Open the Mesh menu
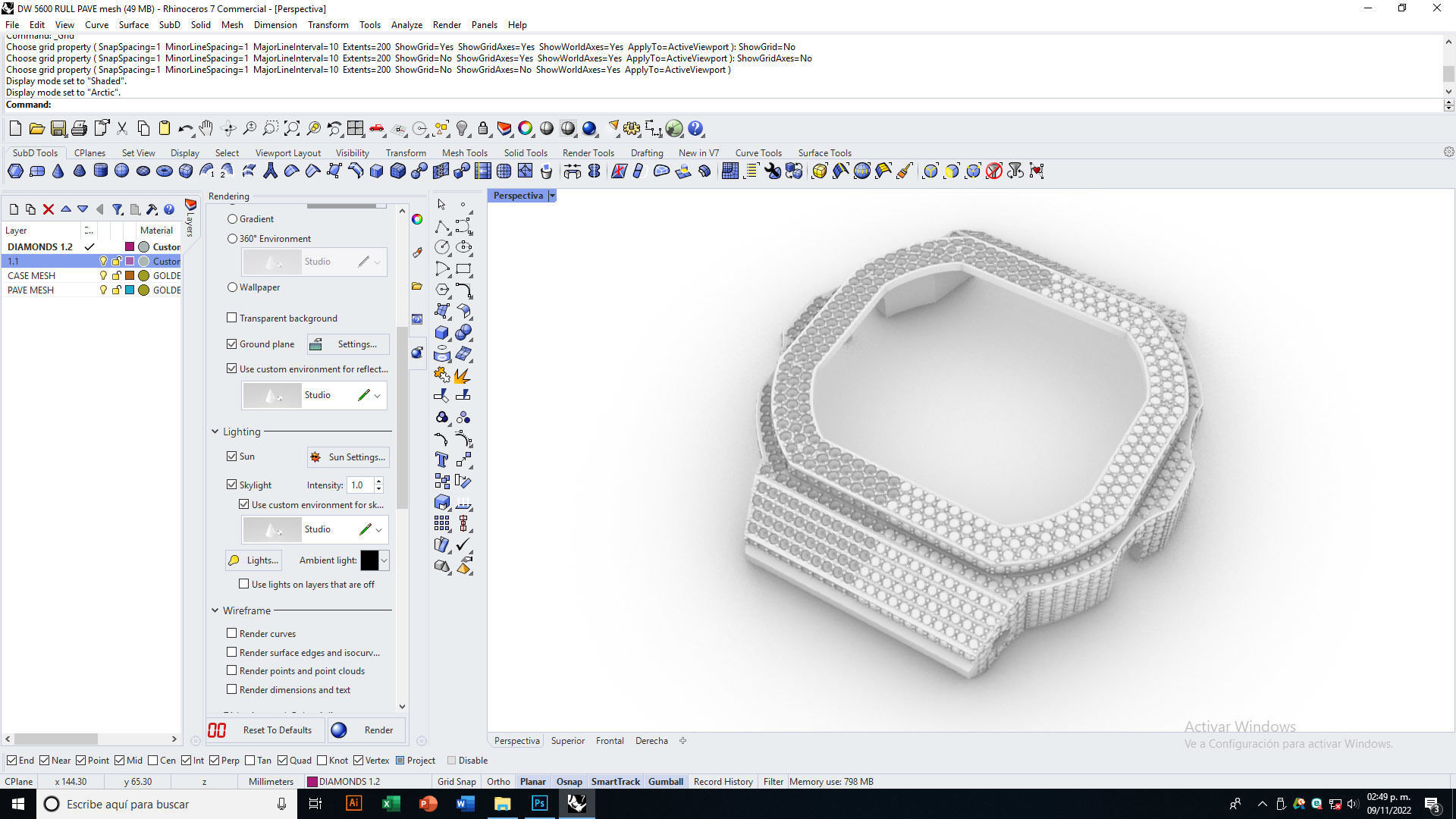This screenshot has width=1456, height=819. point(232,25)
